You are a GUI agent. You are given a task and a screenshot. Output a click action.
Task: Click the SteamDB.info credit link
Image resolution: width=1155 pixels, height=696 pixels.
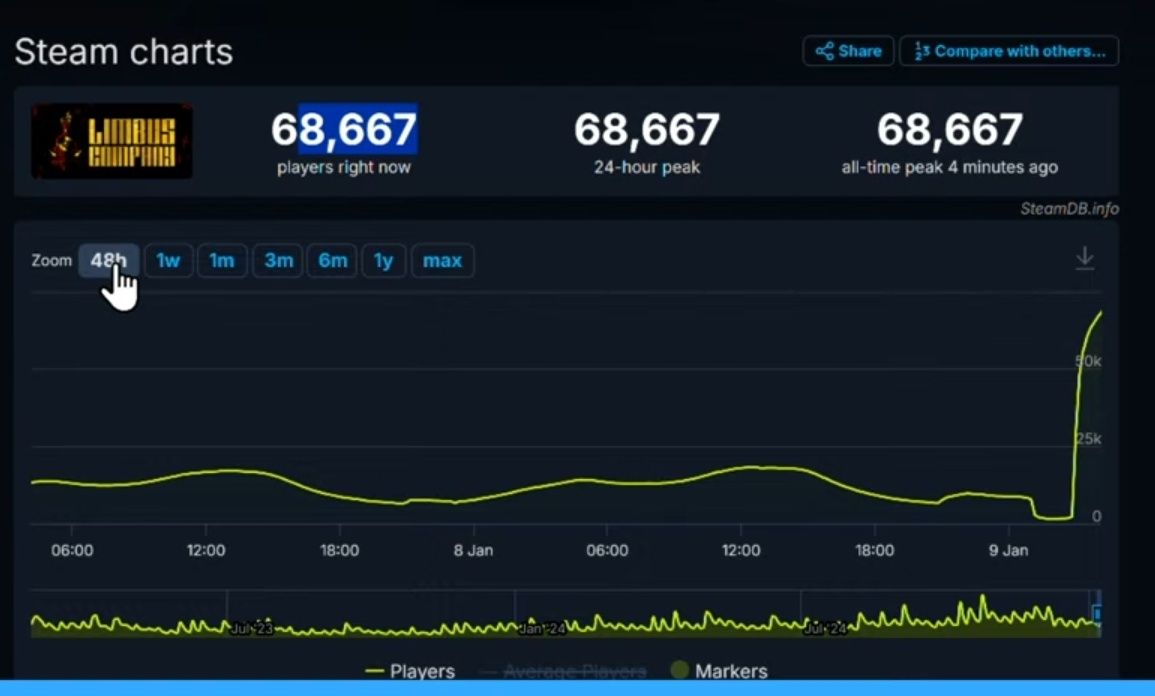coord(1069,208)
